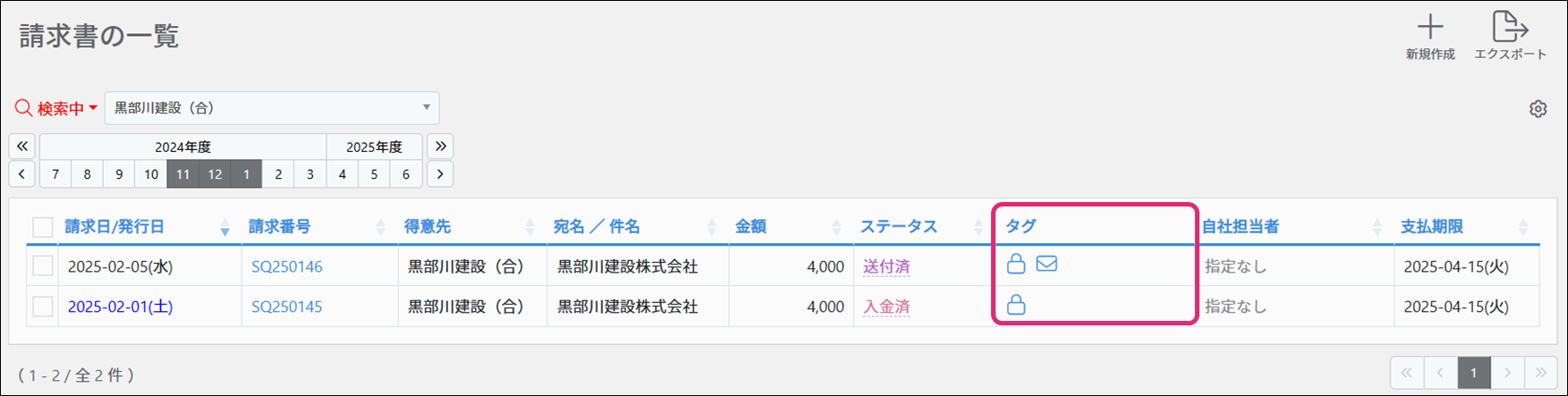Click the lock icon for invoice SQ250146

coord(1016,264)
